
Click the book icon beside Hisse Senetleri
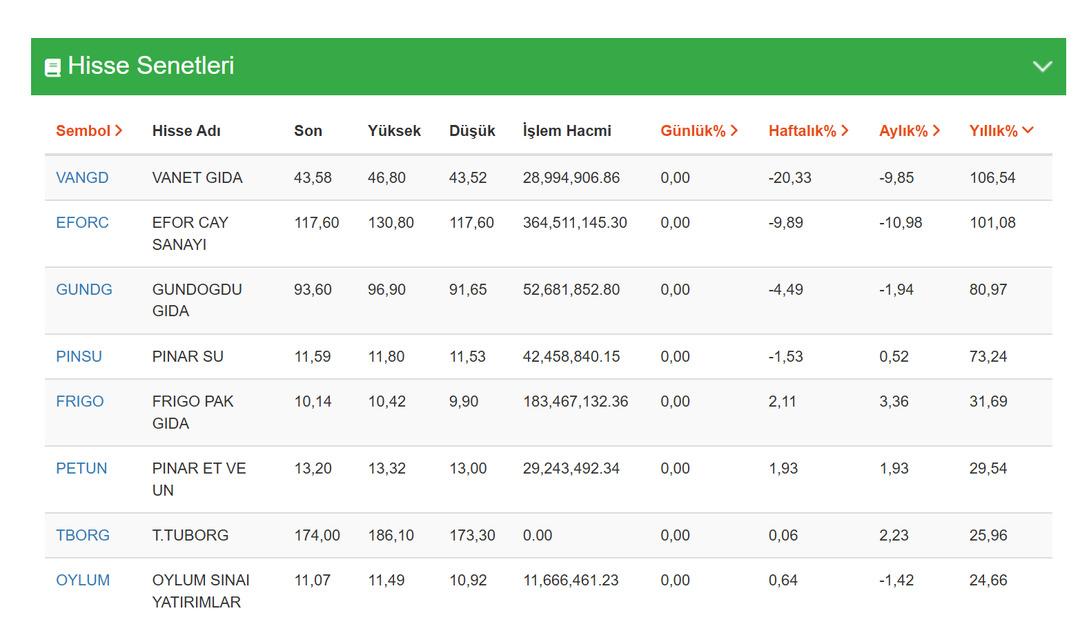click(x=53, y=67)
